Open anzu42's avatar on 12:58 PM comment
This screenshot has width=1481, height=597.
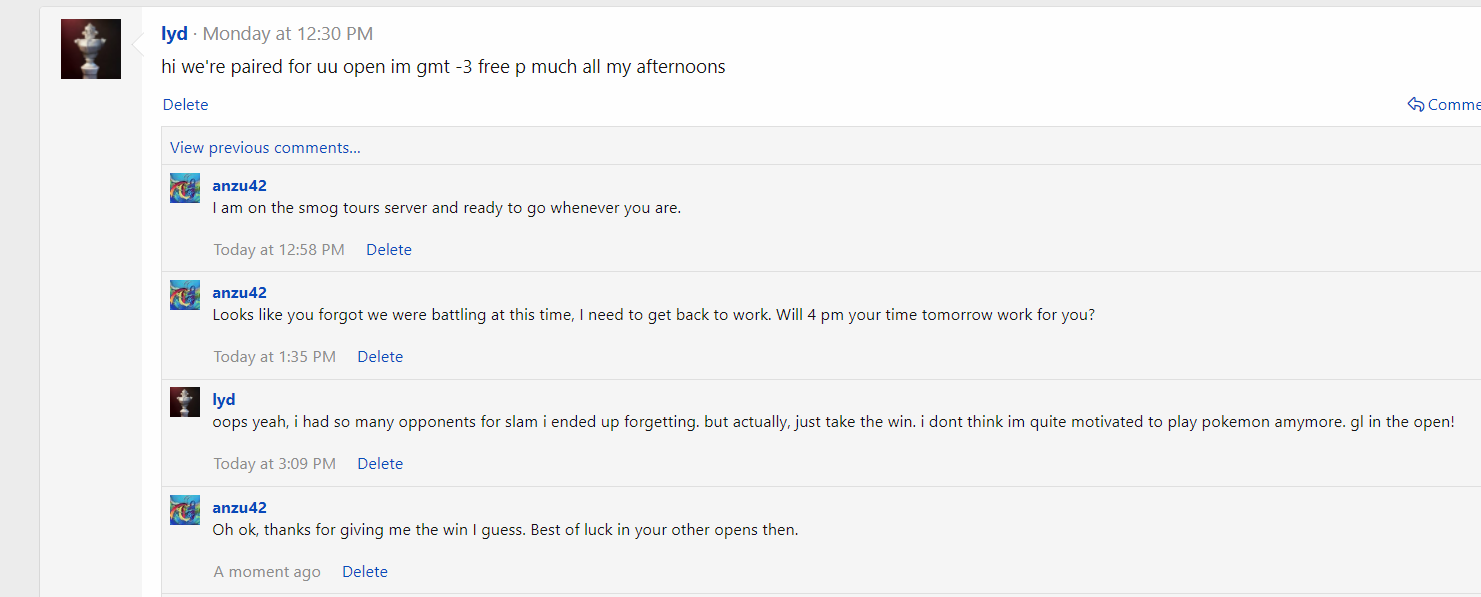pyautogui.click(x=185, y=188)
